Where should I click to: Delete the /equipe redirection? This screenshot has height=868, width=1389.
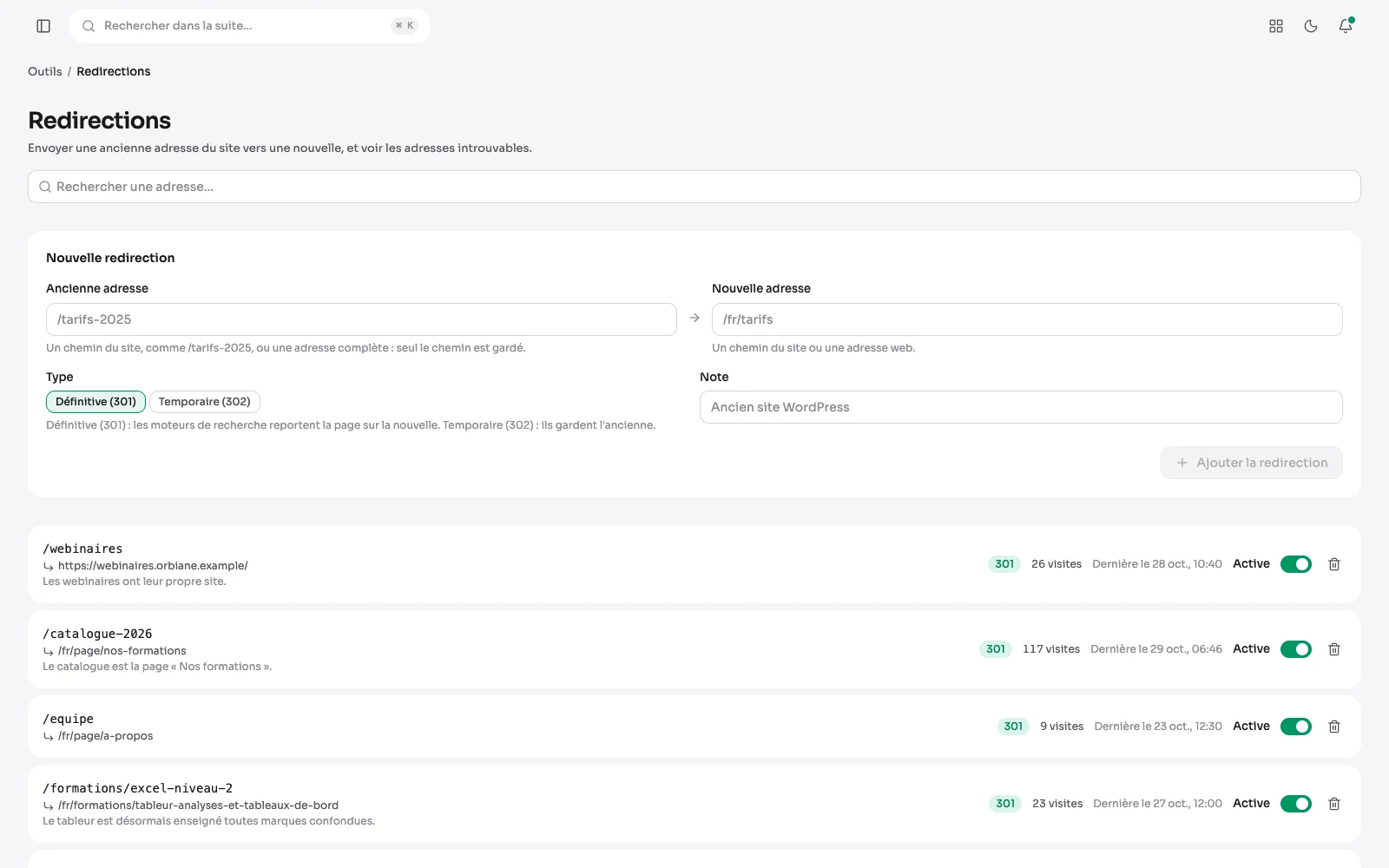(x=1334, y=727)
